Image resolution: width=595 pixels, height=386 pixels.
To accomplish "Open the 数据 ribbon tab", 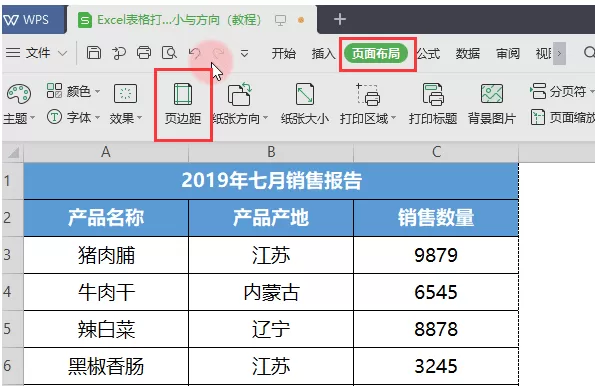I will click(x=468, y=54).
